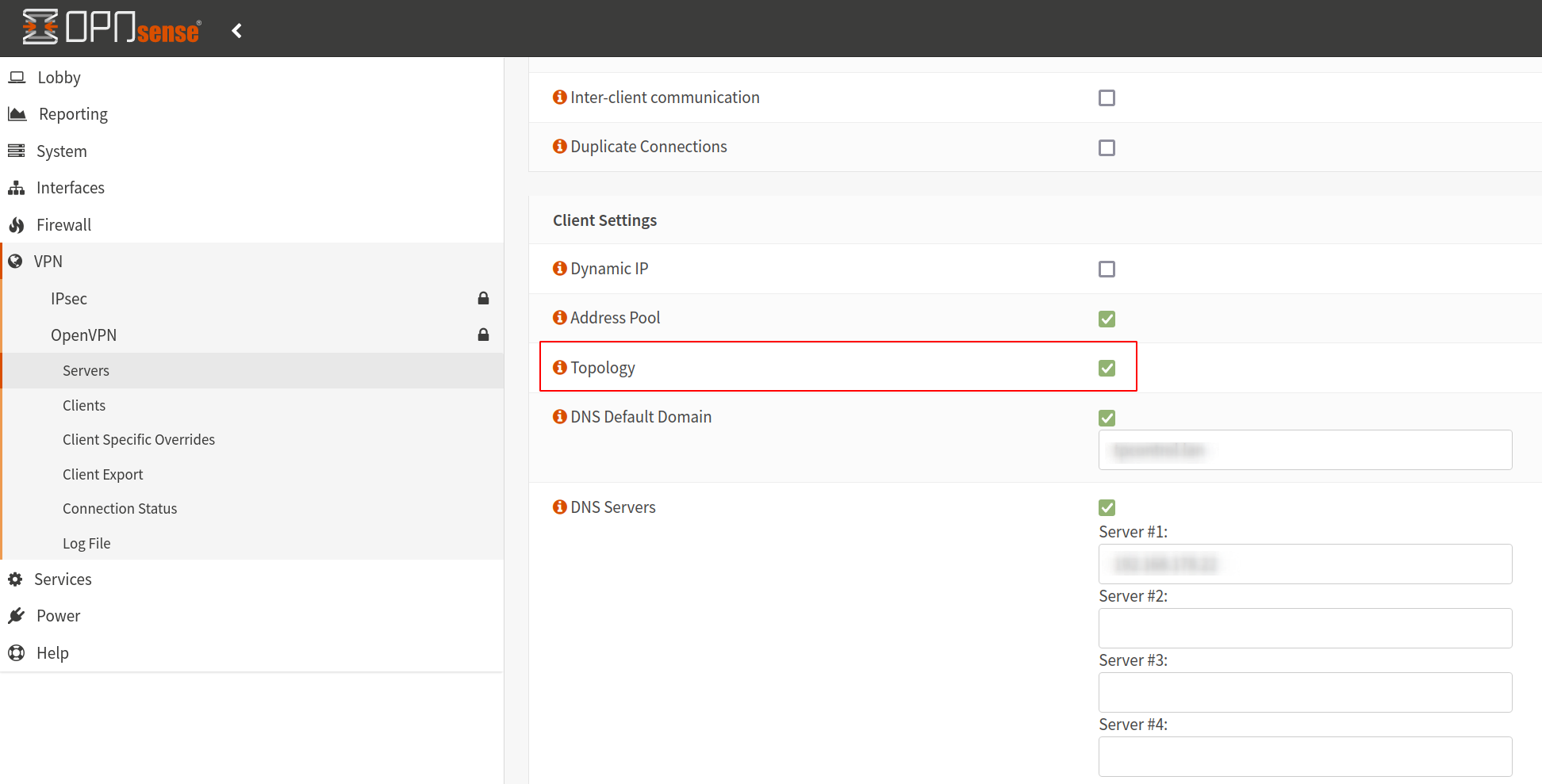1542x784 pixels.
Task: Show help for Address Pool info icon
Action: pyautogui.click(x=560, y=318)
